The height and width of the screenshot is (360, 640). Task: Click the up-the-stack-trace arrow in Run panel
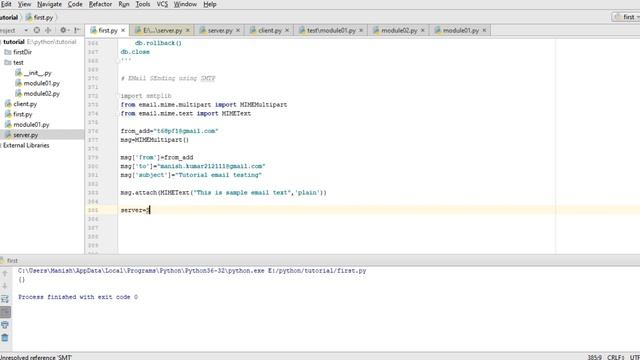tap(5, 273)
